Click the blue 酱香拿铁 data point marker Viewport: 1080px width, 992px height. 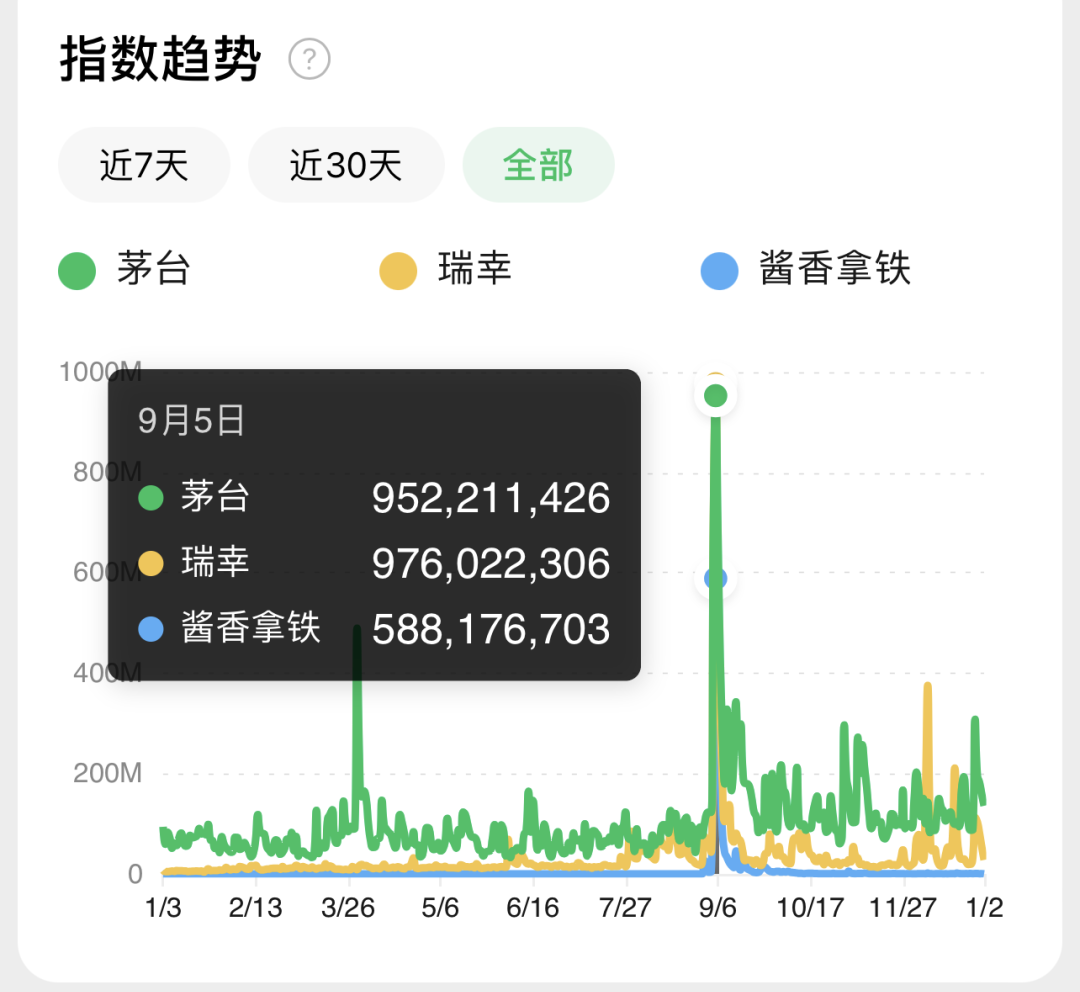pyautogui.click(x=716, y=579)
